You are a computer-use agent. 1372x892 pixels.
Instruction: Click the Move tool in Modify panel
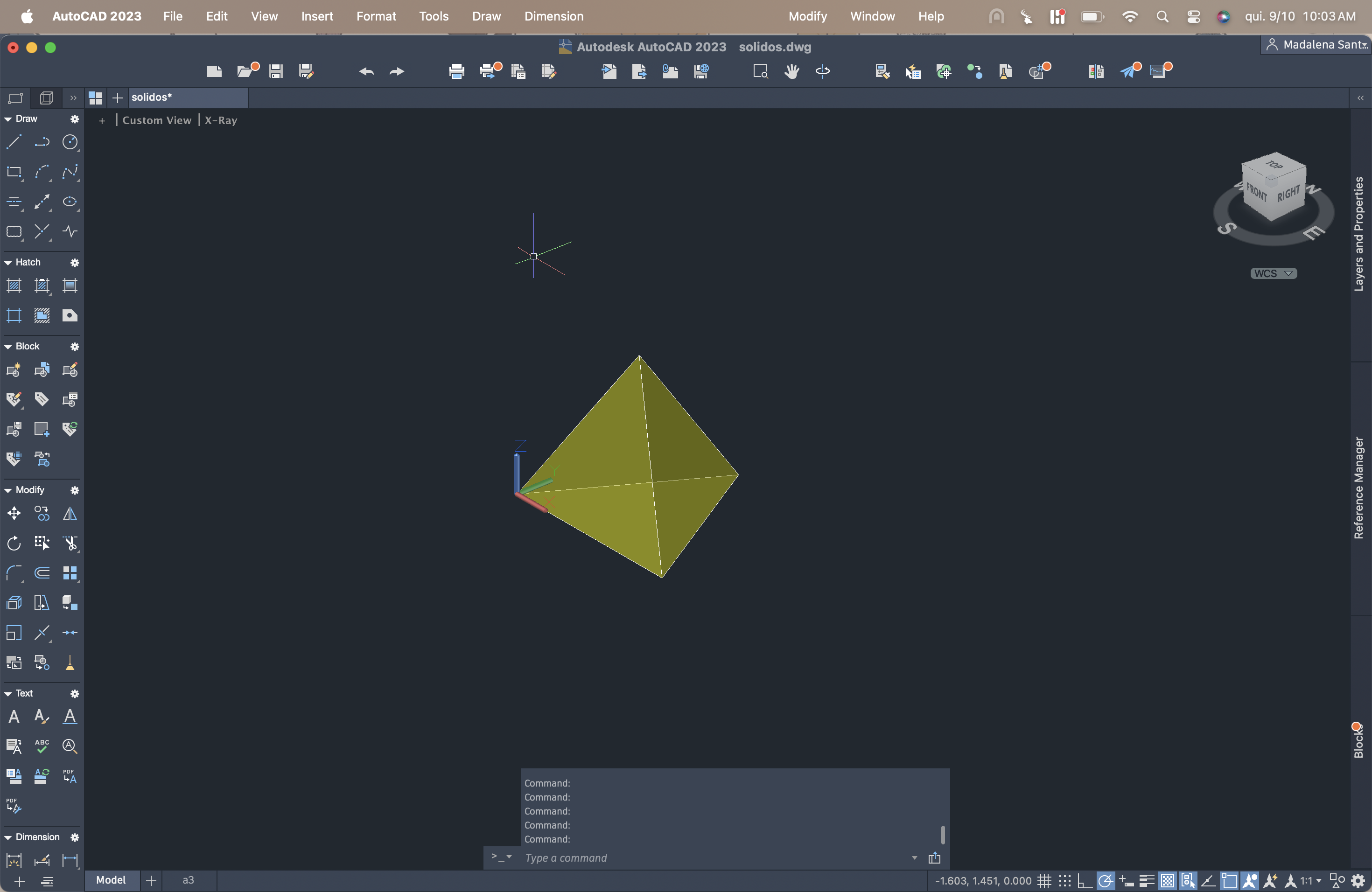[14, 513]
